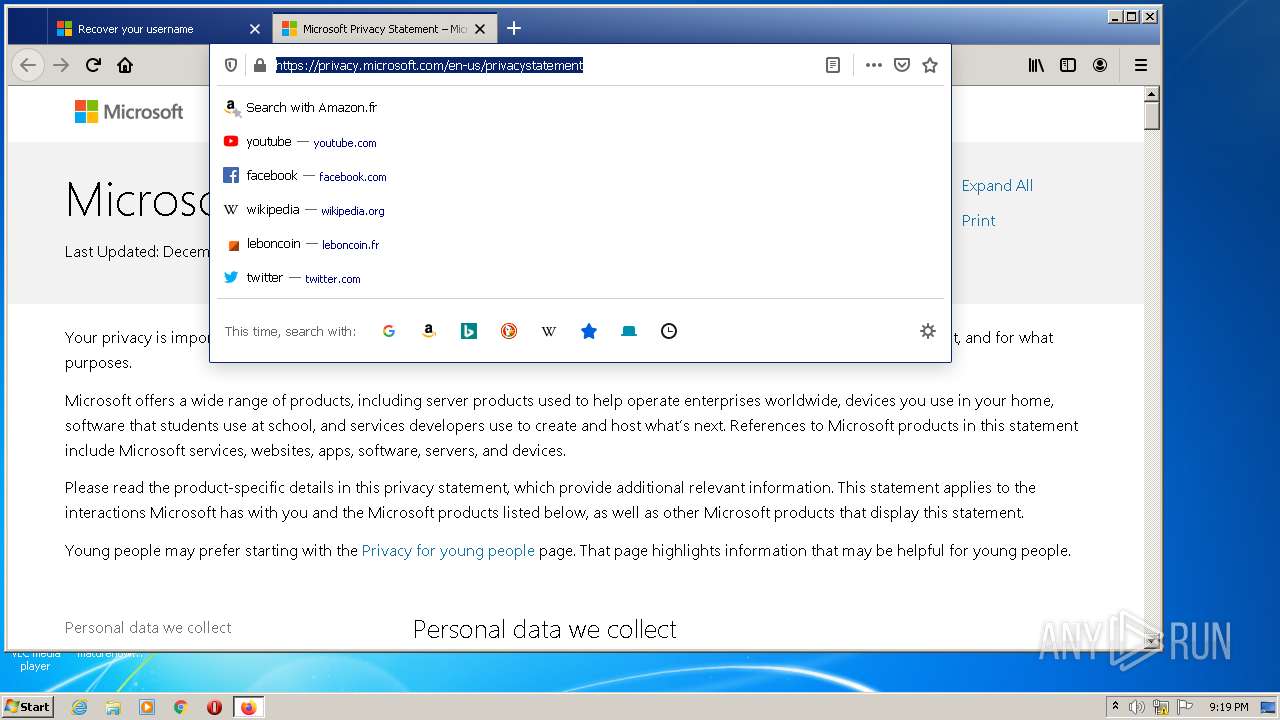Select Firefox taskbar button
The image size is (1280, 720).
point(248,707)
